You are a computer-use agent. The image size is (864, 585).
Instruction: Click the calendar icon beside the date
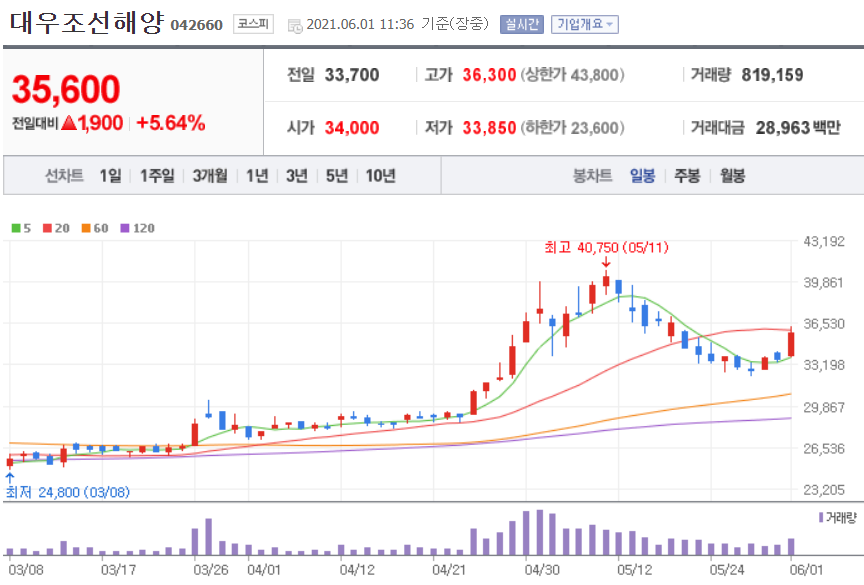point(295,25)
